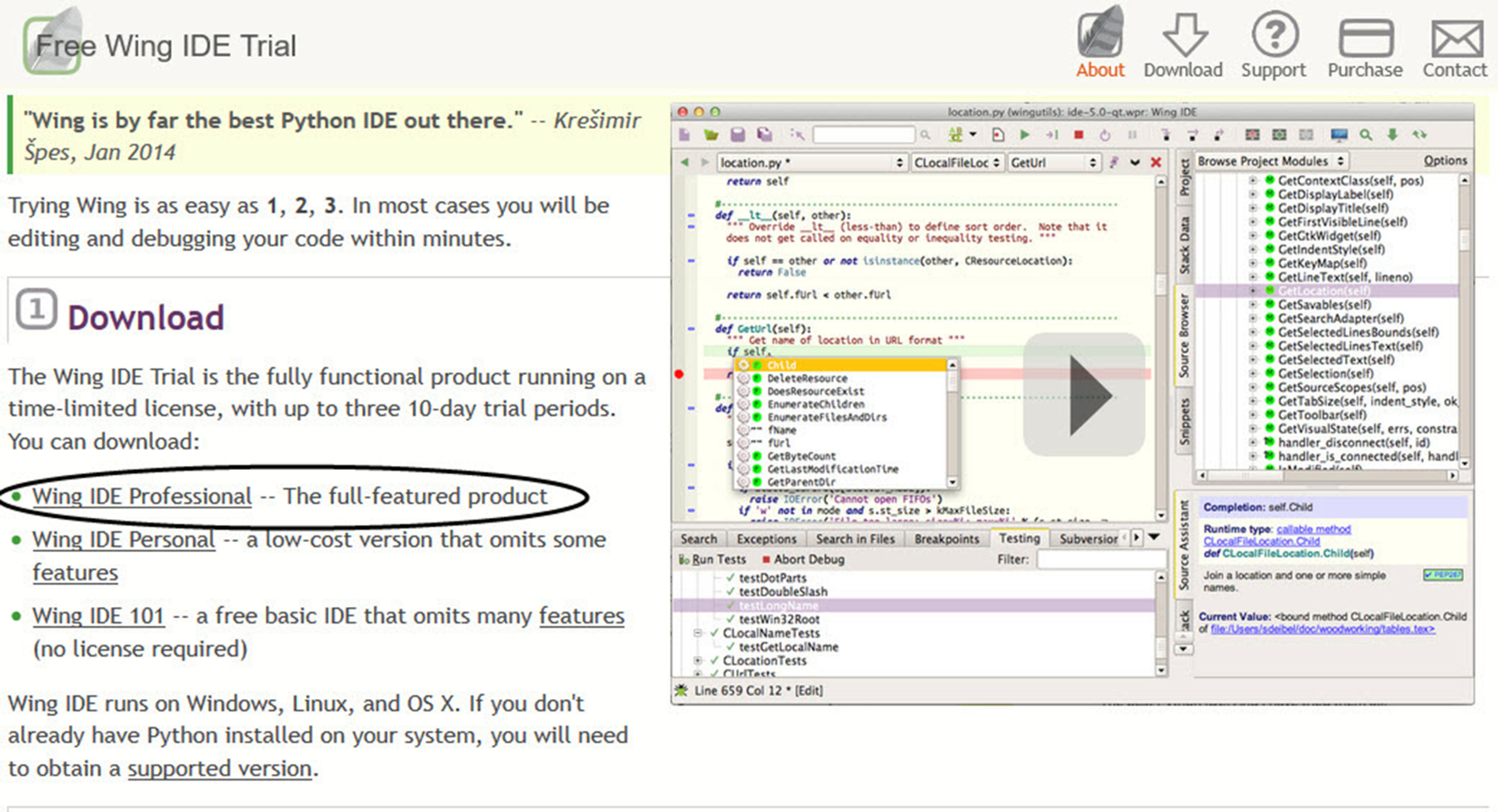
Task: Open Wing IDE 101 link
Action: coord(98,616)
